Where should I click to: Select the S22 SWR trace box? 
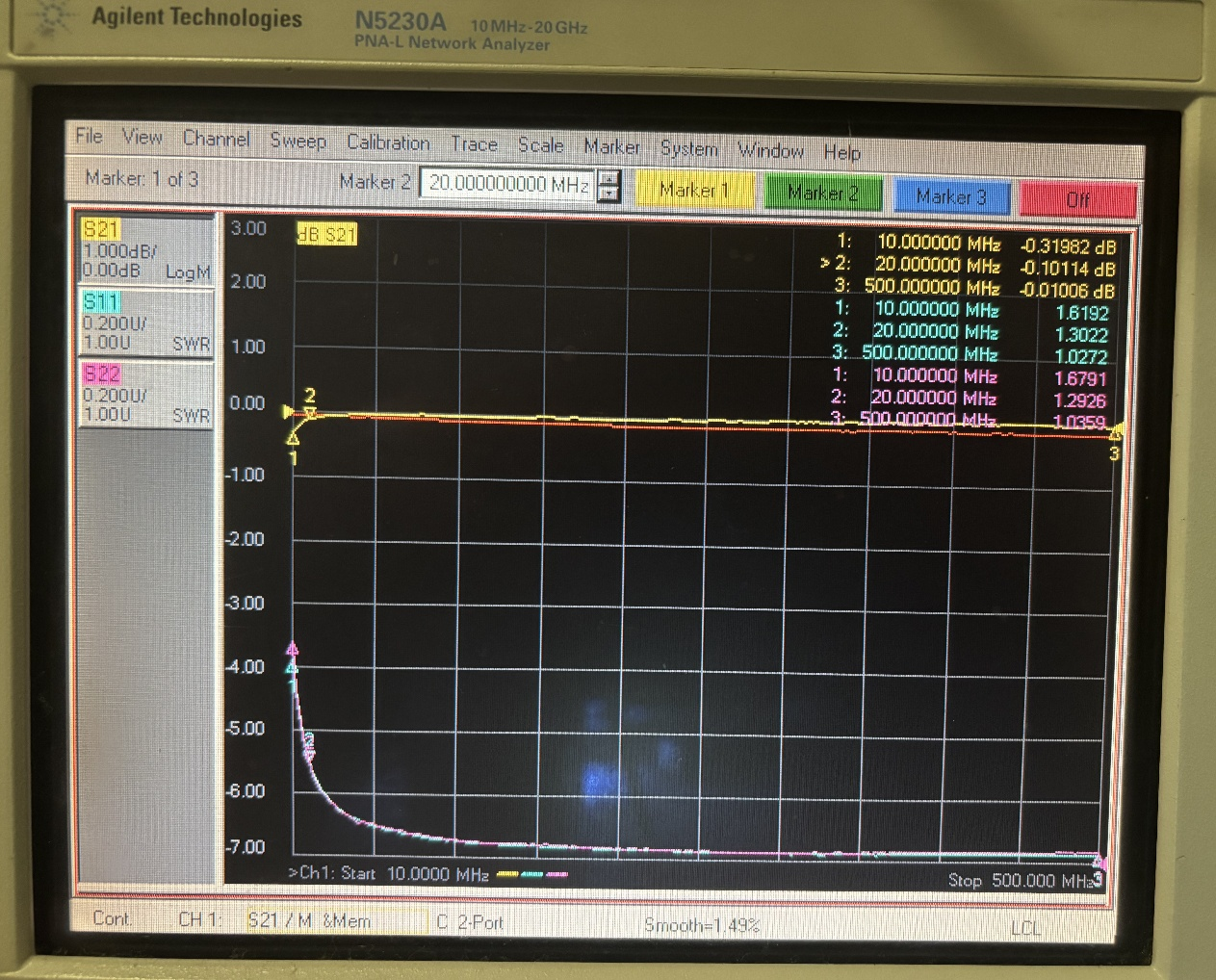pyautogui.click(x=145, y=394)
